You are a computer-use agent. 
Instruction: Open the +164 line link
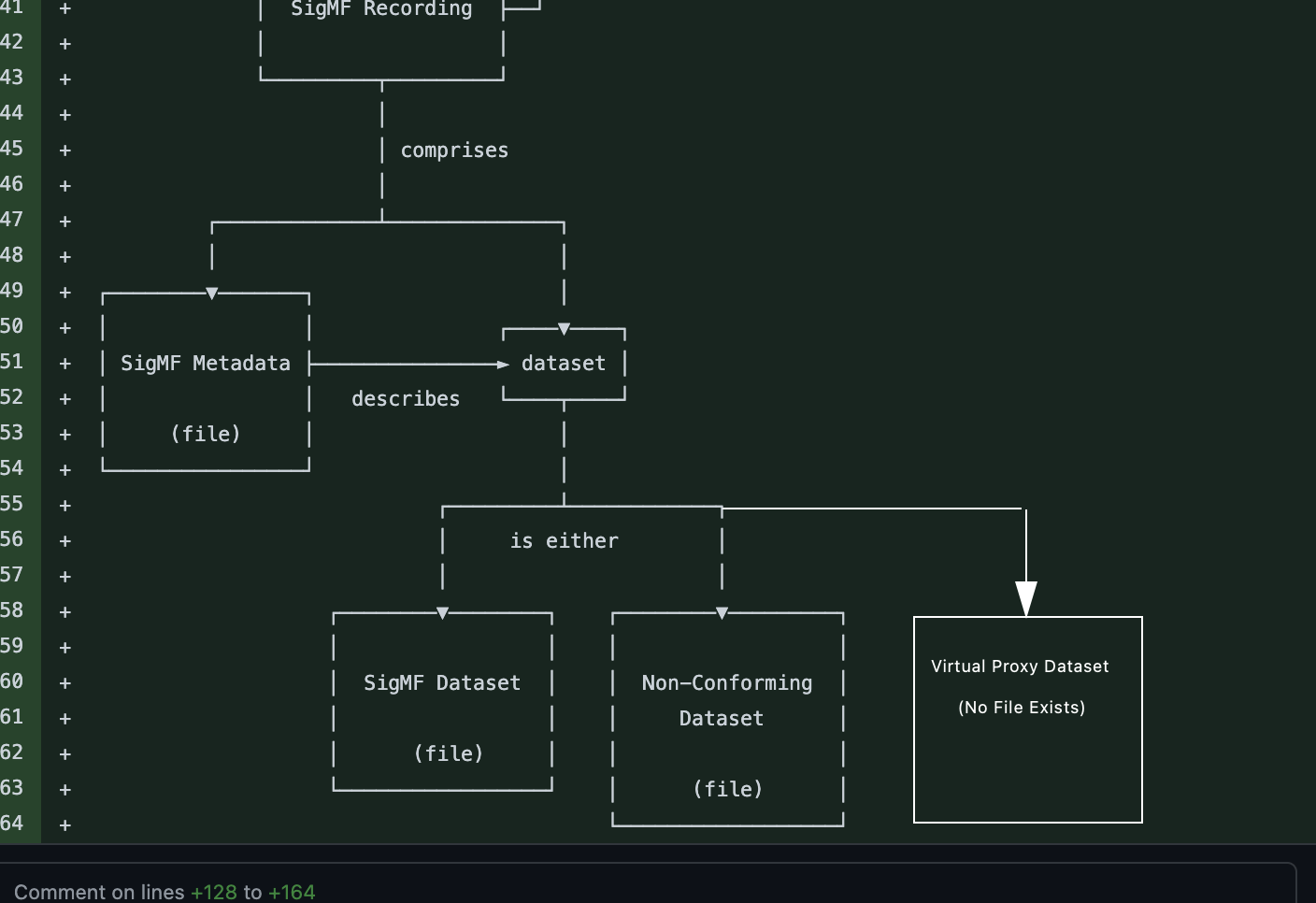[293, 892]
